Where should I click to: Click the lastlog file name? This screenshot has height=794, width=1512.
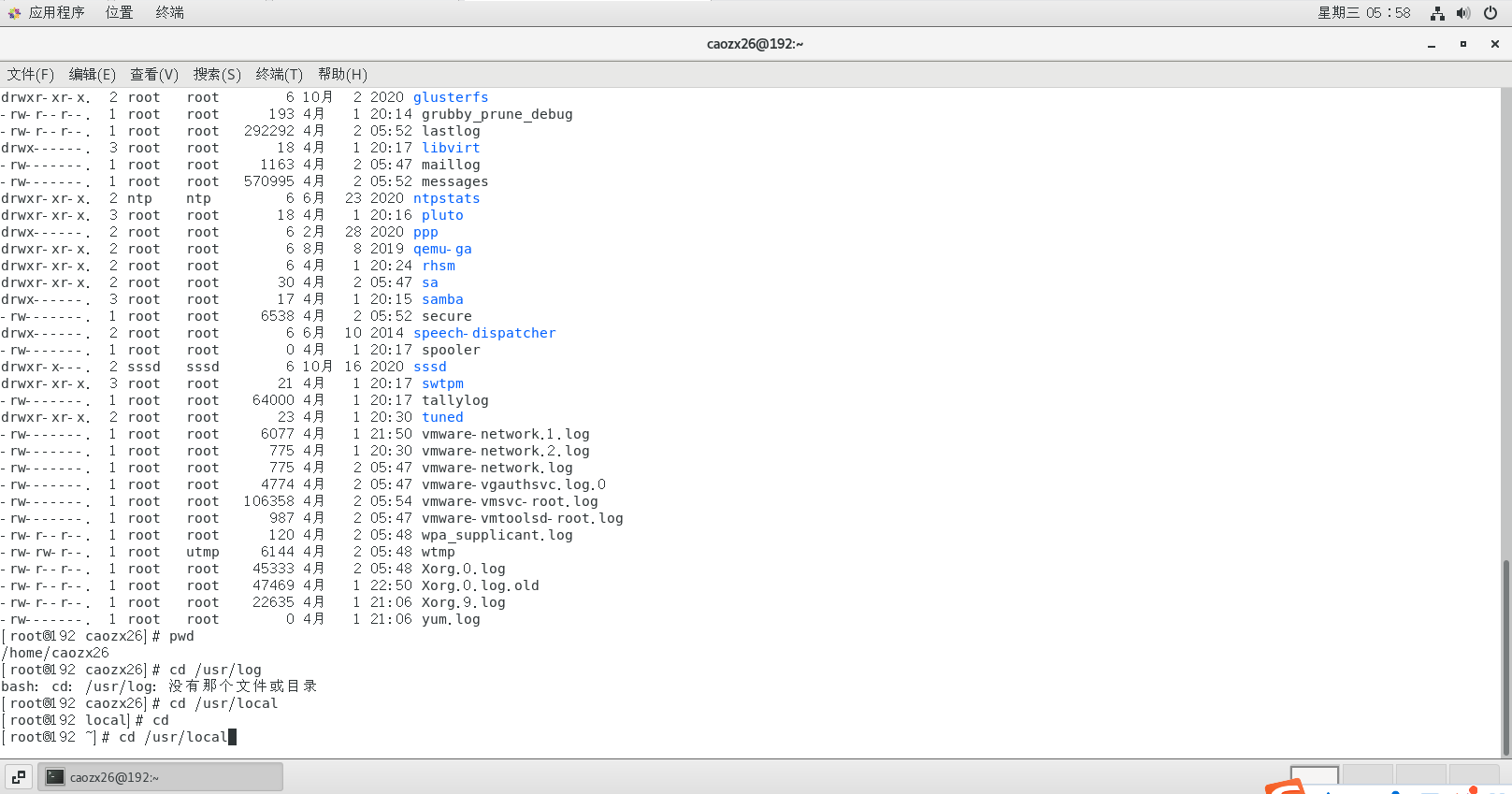(451, 131)
